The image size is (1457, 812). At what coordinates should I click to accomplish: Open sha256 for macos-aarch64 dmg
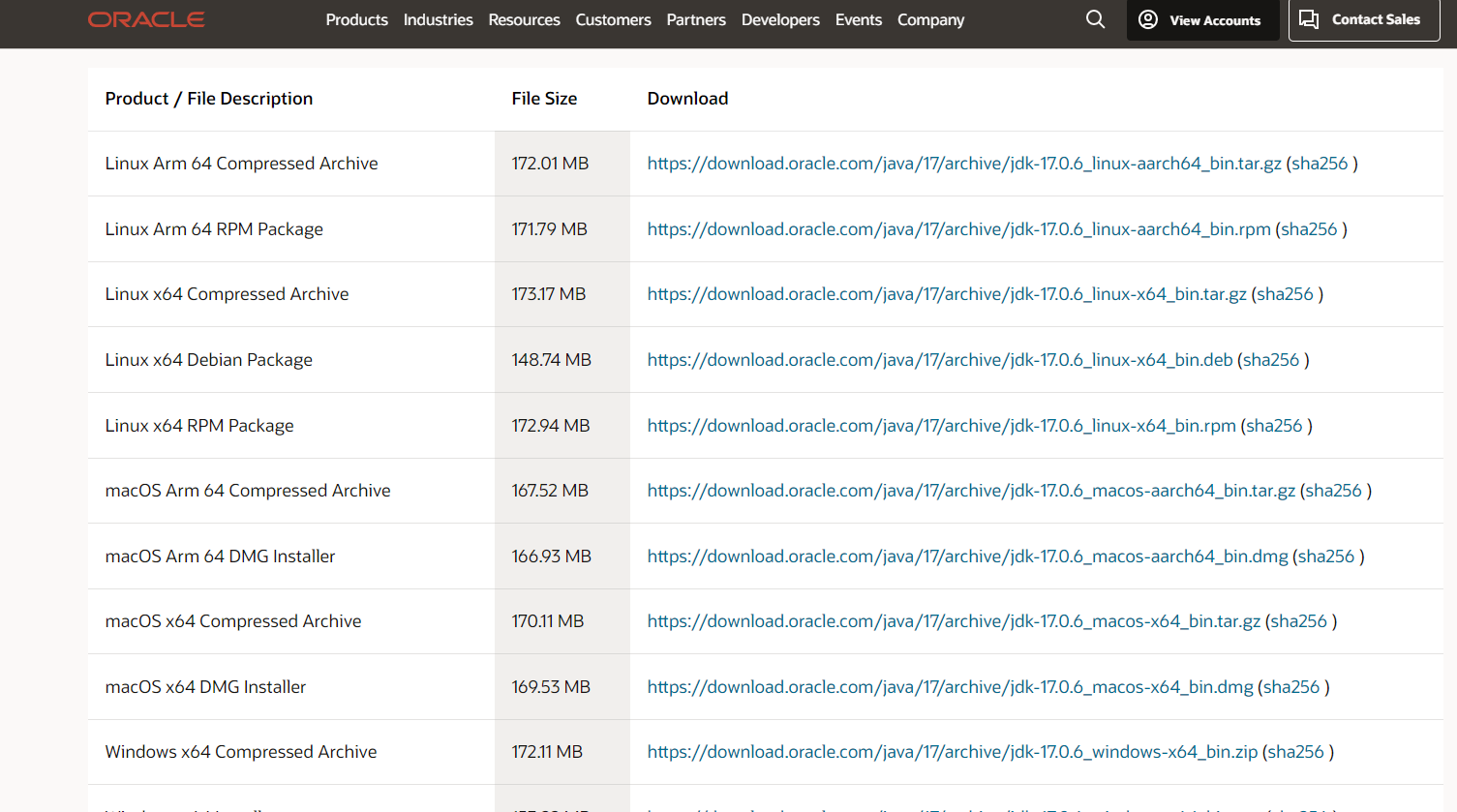click(x=1326, y=556)
